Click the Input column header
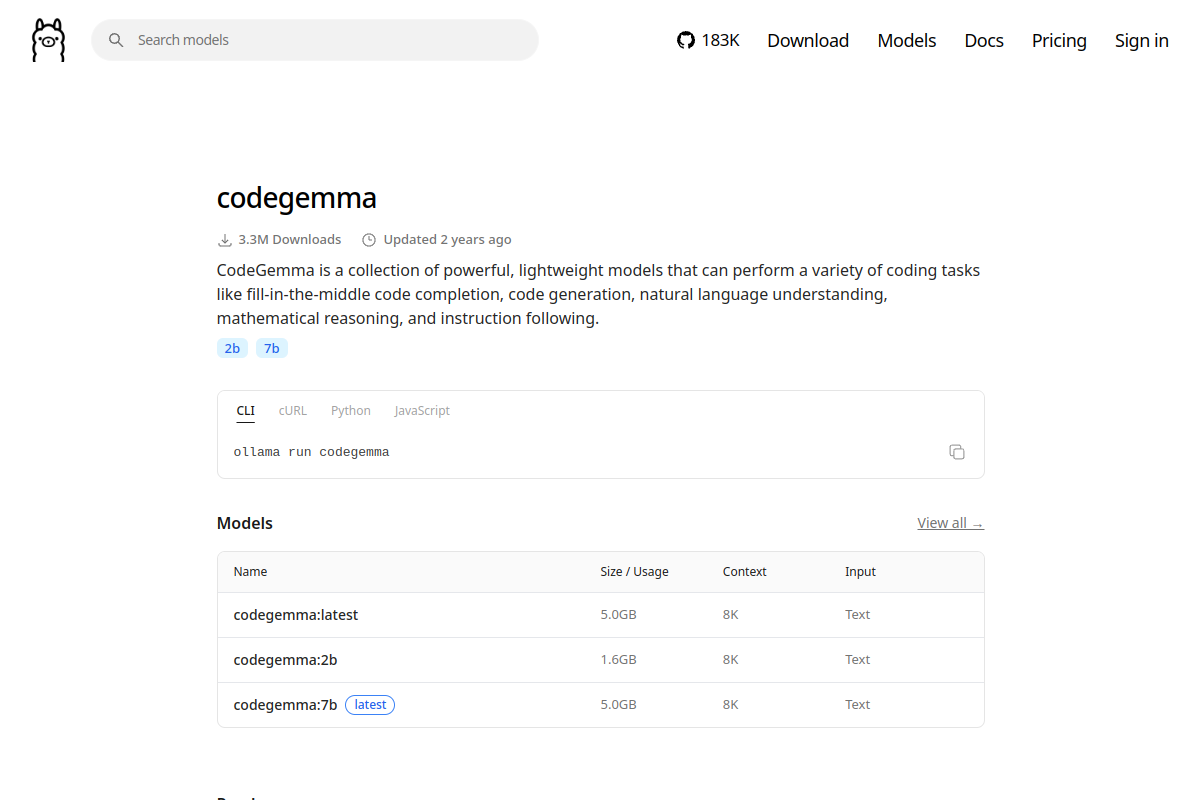Viewport: 1200px width, 800px height. 860,572
